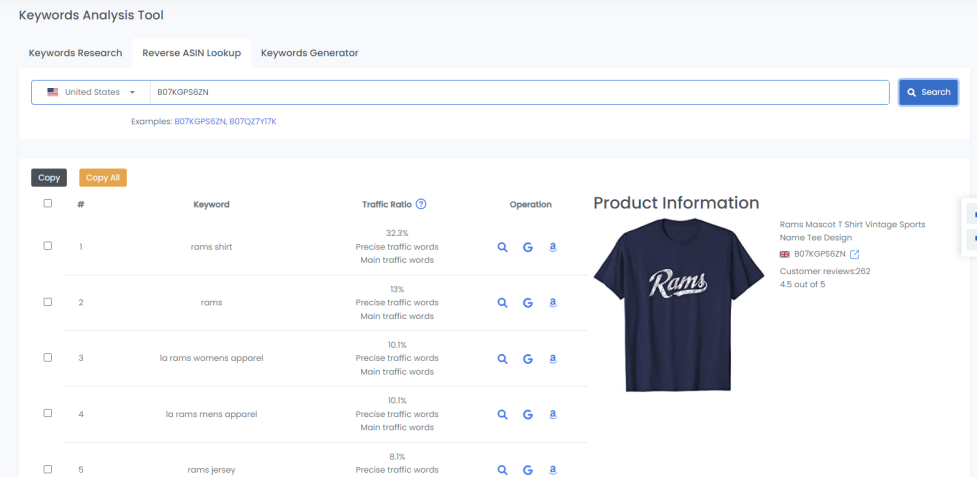Click Amazon icon for la rams womens apparel

pos(553,359)
